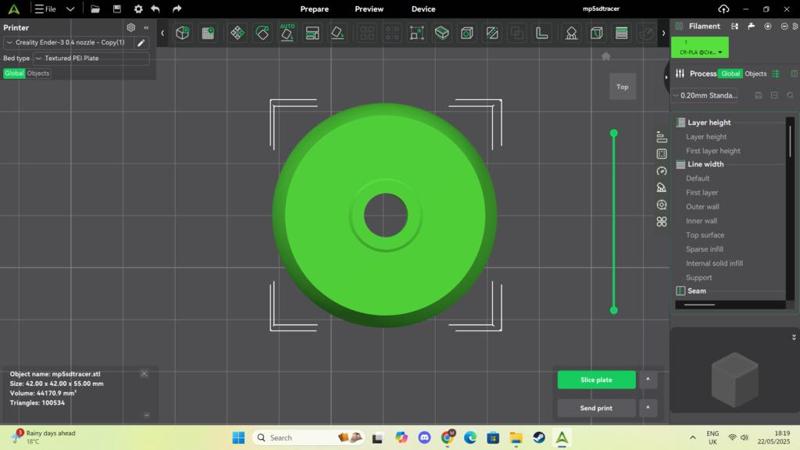Click the save disk icon in title bar
The width and height of the screenshot is (800, 450).
117,9
